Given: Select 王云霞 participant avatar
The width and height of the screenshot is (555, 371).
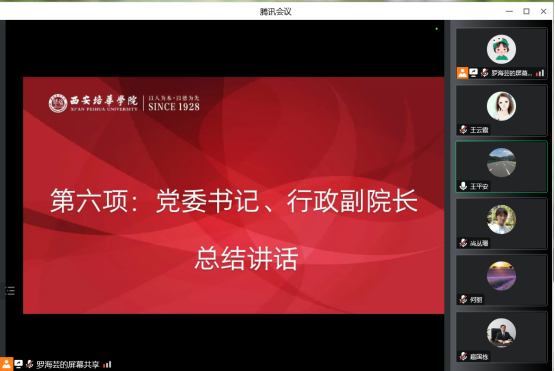Looking at the screenshot, I should click(x=501, y=106).
